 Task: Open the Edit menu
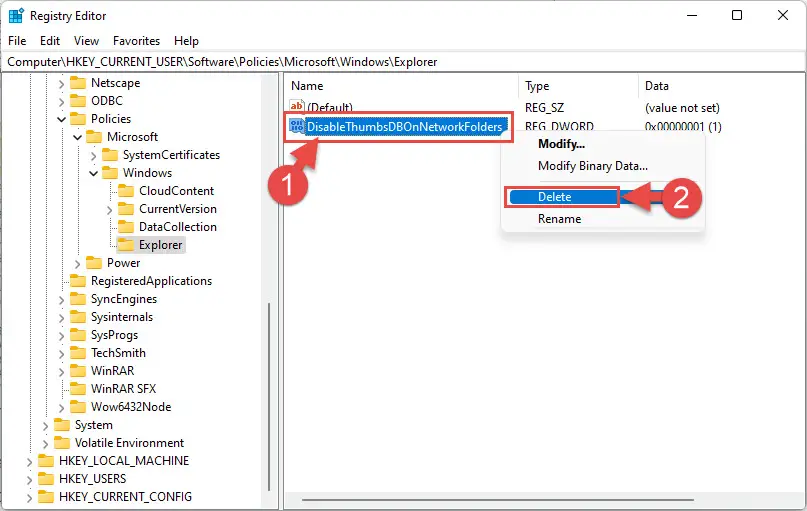(50, 41)
